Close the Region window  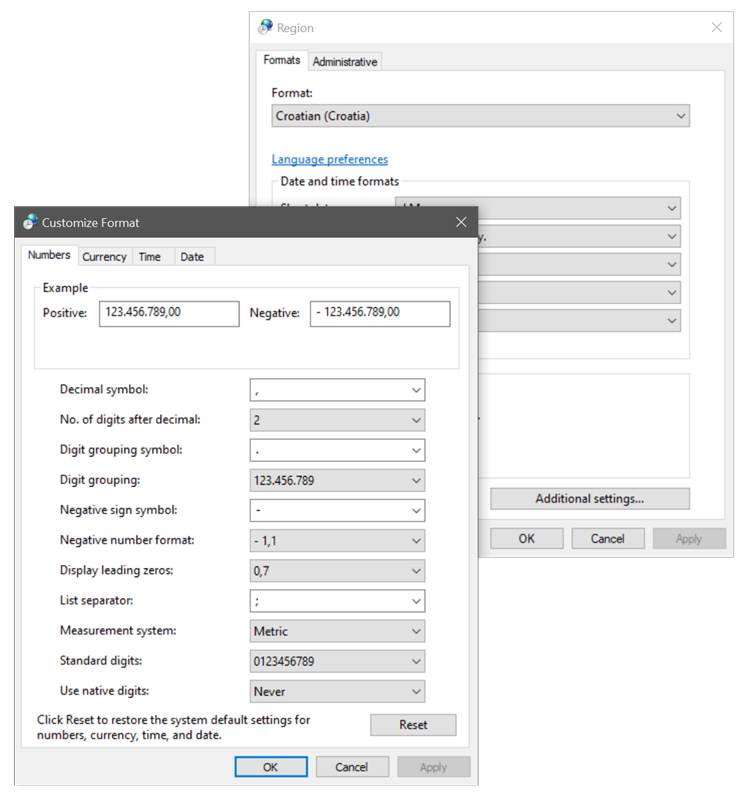point(716,28)
